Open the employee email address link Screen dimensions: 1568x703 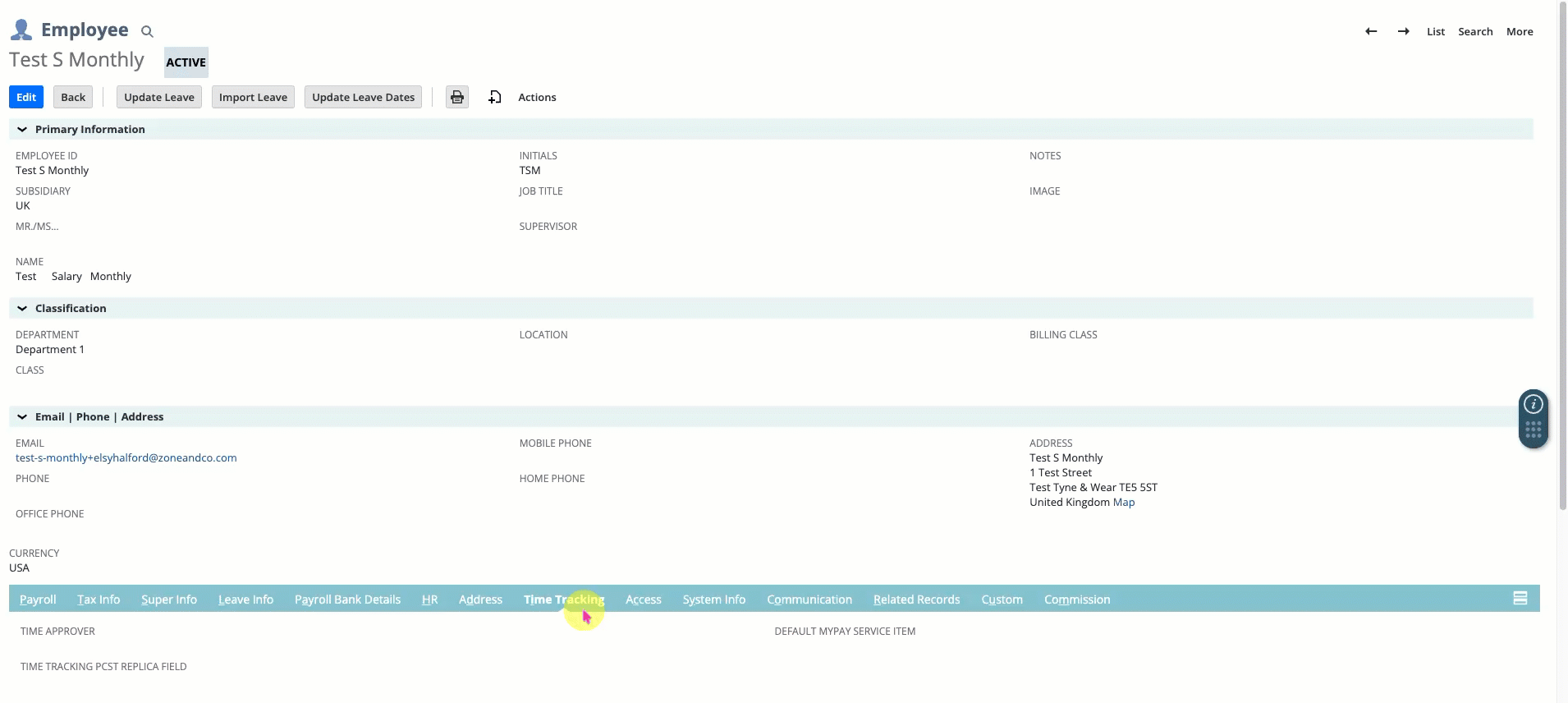(126, 457)
